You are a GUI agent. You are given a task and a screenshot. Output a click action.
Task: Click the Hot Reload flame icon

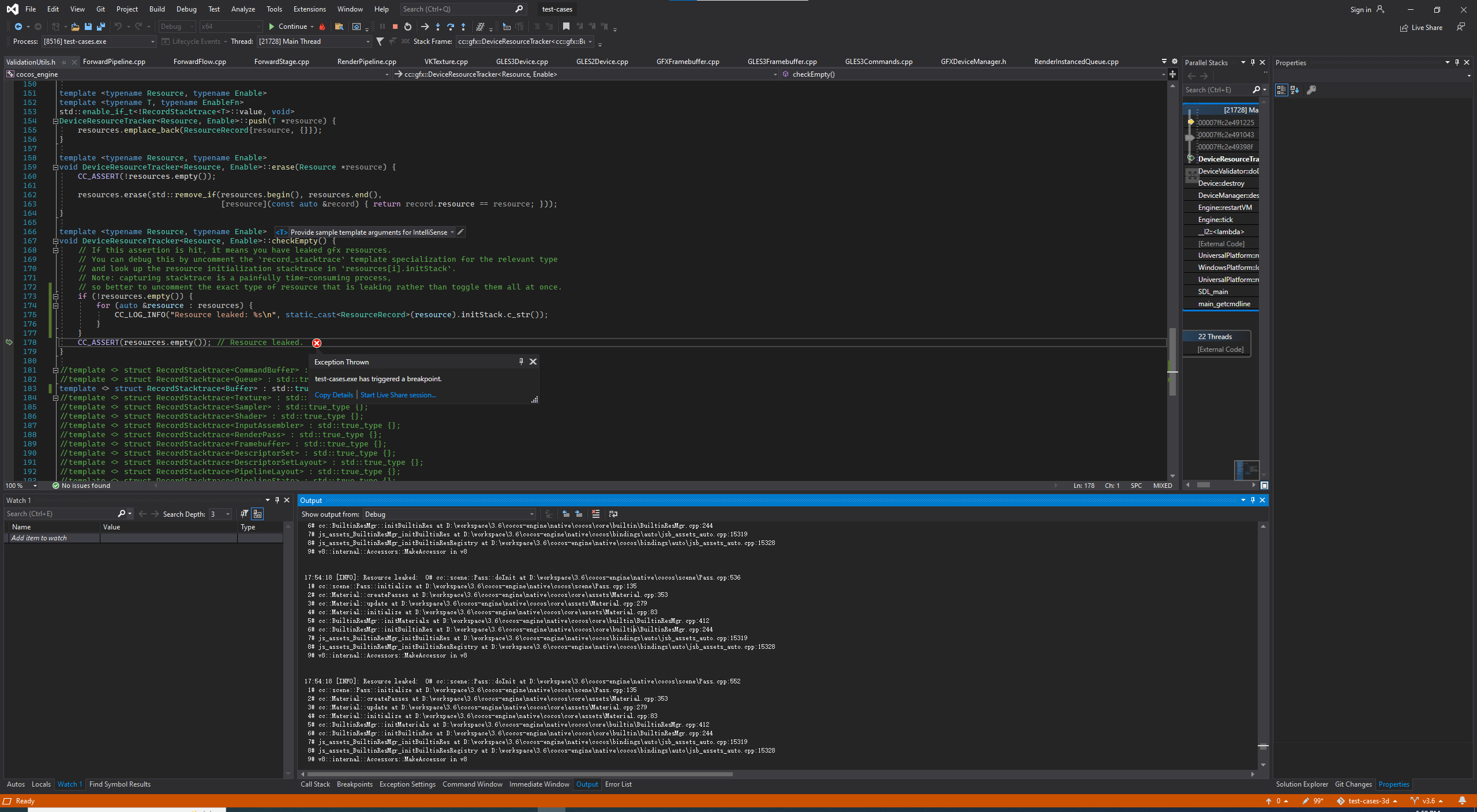coord(323,27)
